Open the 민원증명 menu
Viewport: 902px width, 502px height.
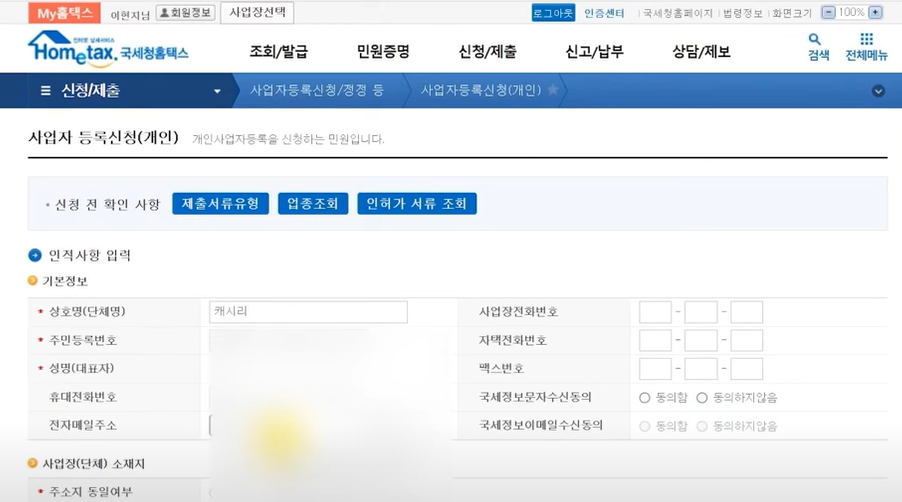[383, 52]
